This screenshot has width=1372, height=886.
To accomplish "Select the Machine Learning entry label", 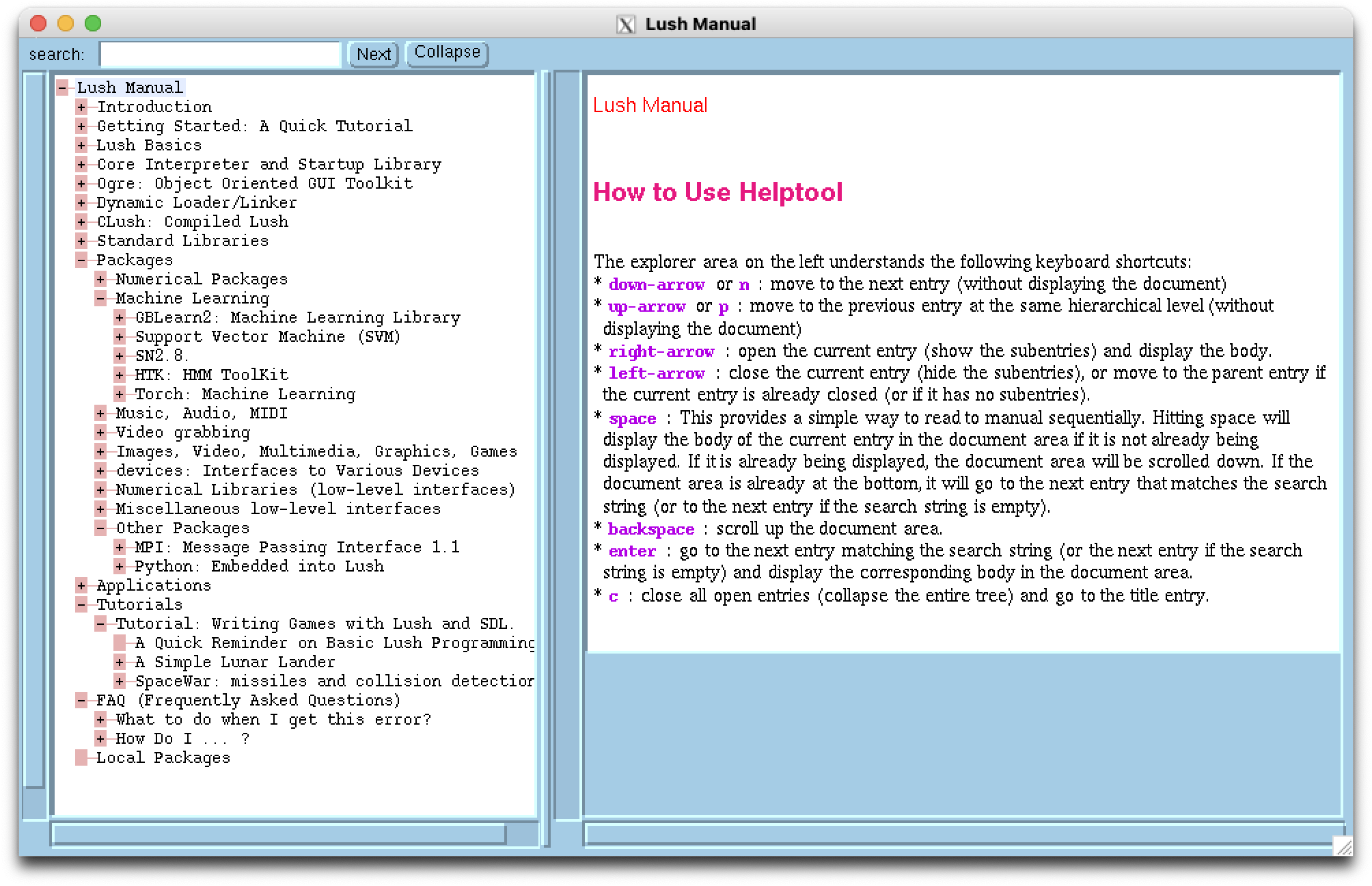I will click(x=193, y=298).
